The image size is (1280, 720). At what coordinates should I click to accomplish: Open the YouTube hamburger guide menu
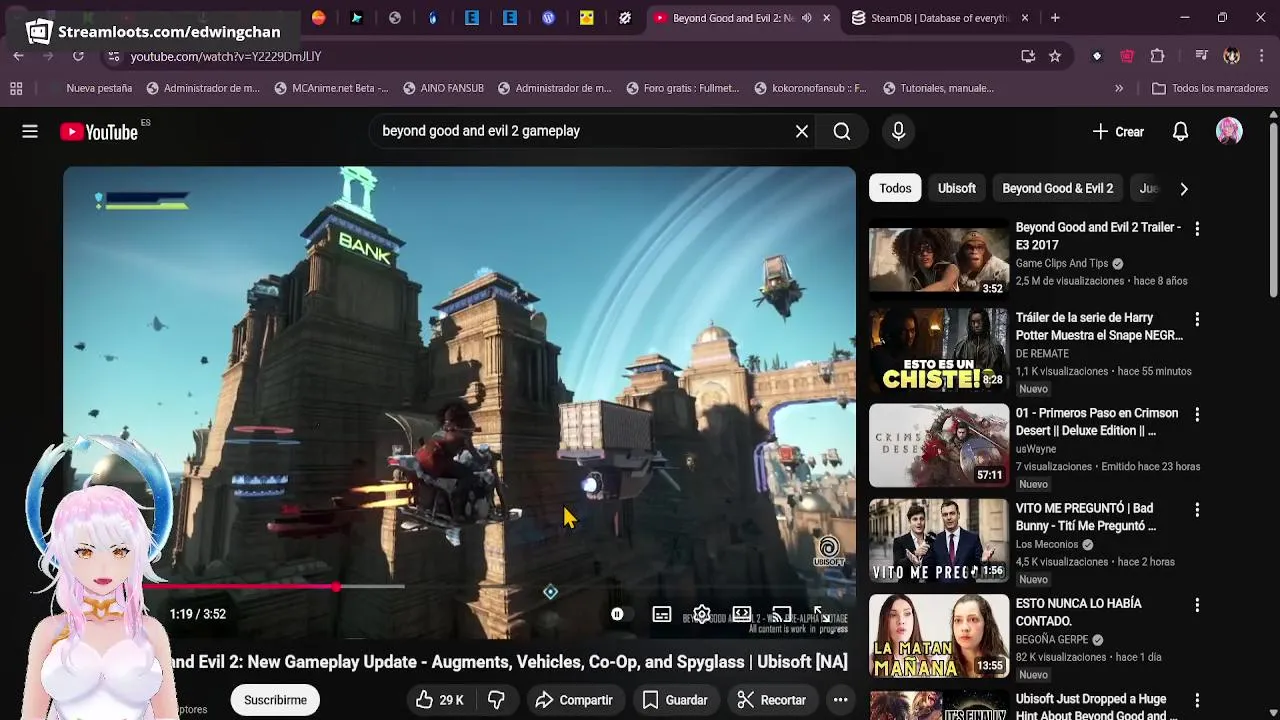tap(30, 131)
